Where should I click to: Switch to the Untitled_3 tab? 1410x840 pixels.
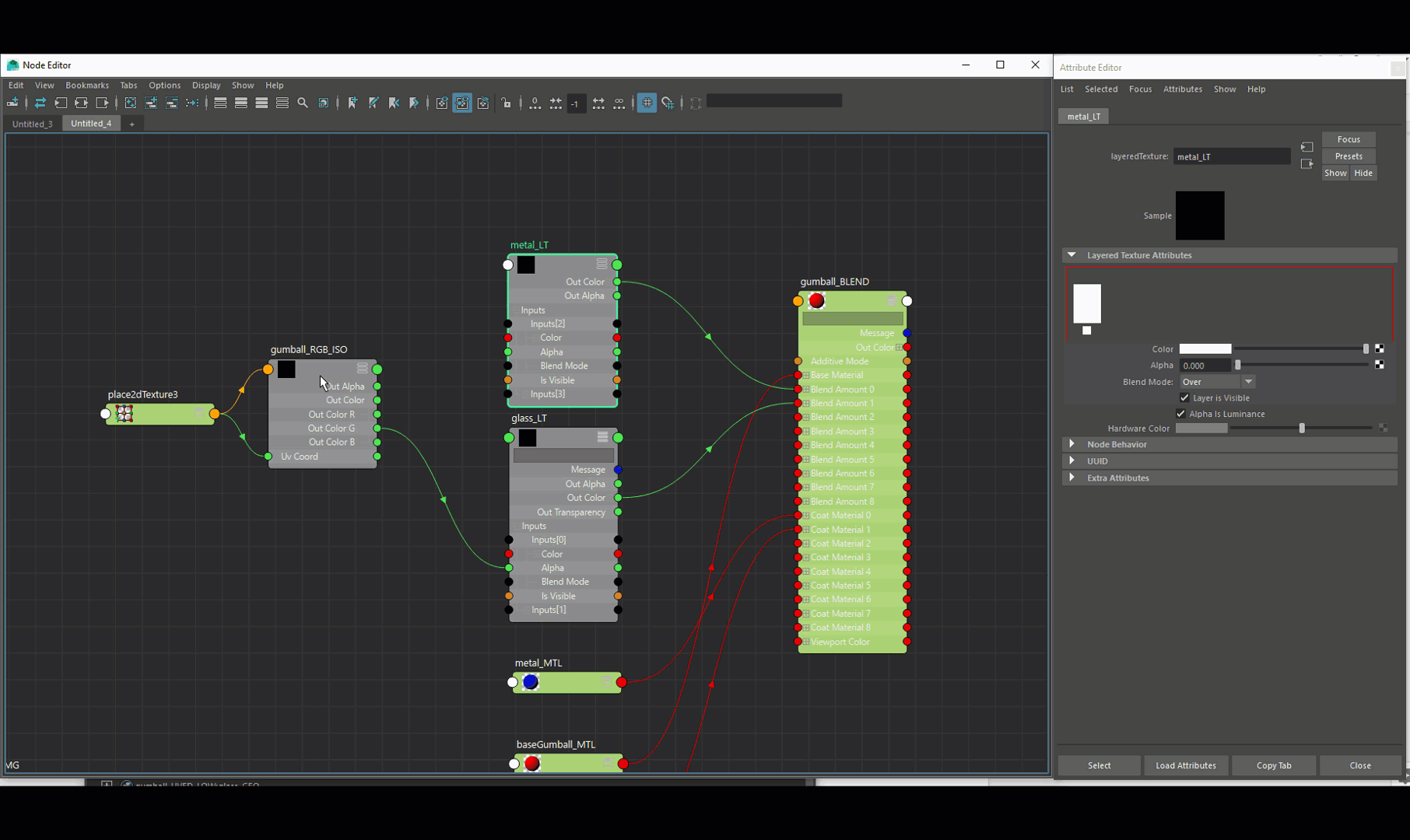pos(33,124)
